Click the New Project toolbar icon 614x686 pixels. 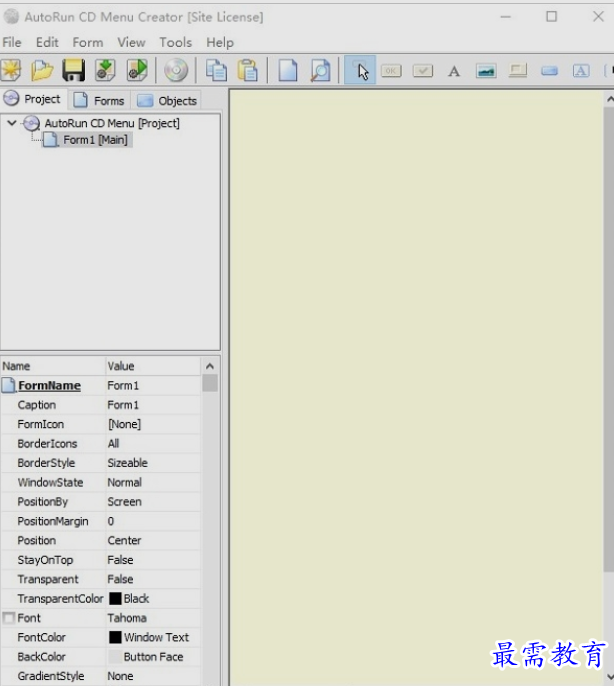[x=10, y=71]
